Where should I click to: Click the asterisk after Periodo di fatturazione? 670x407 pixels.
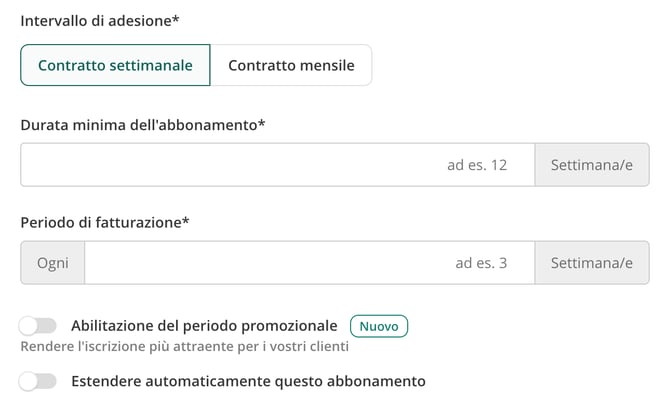point(185,221)
